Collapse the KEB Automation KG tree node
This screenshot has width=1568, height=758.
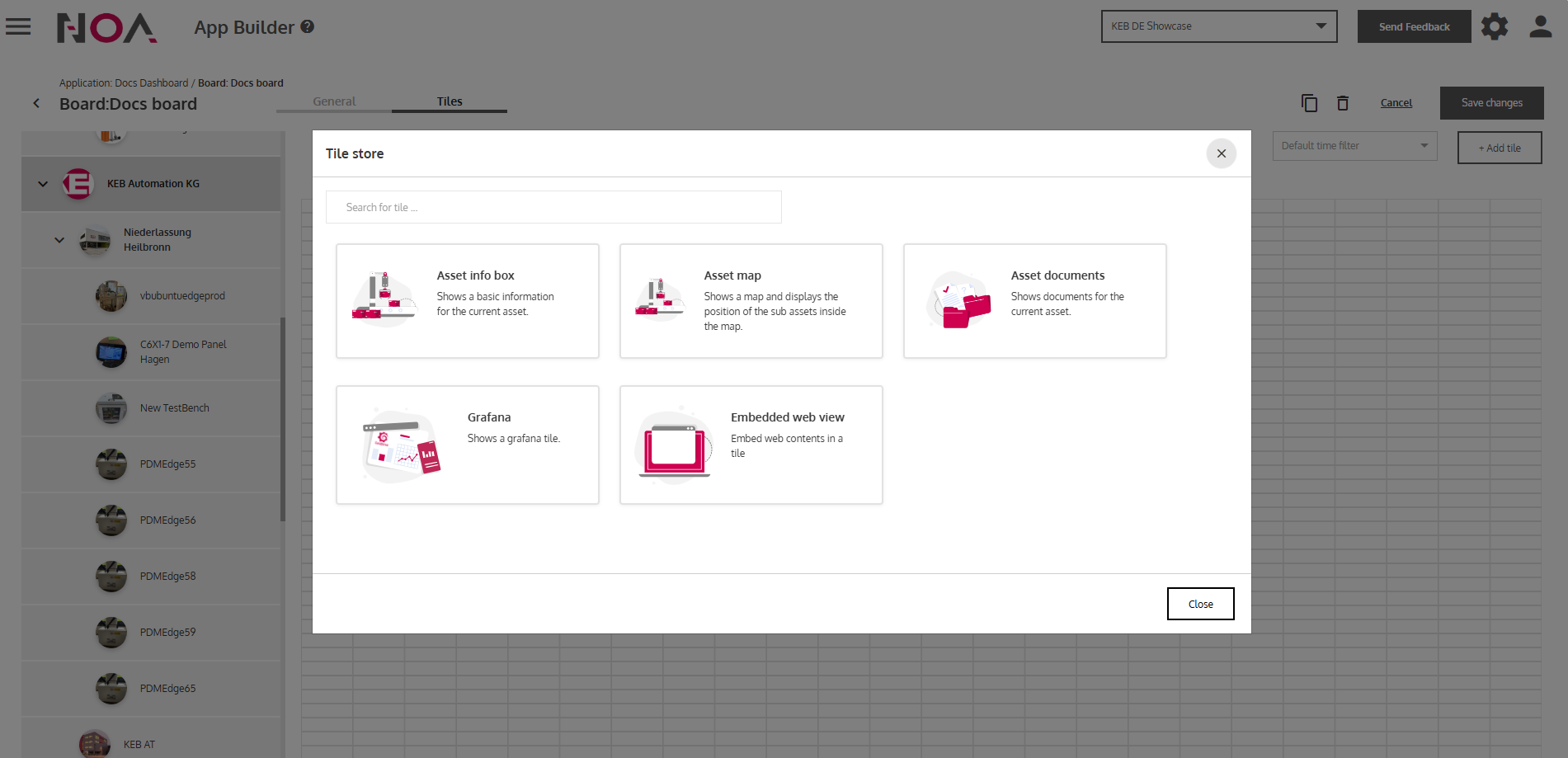tap(43, 184)
